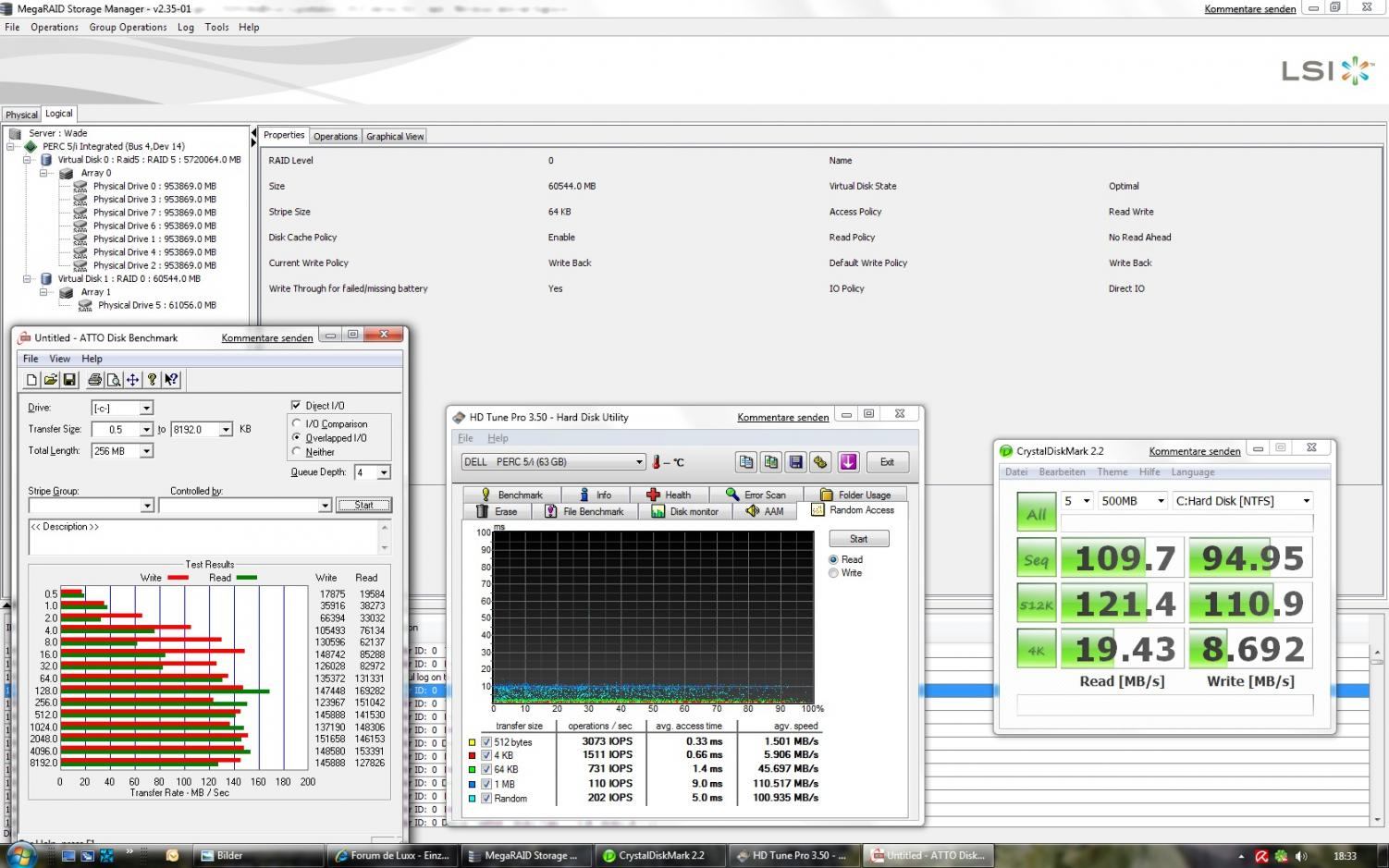
Task: Click the save floppy icon in HD Tune
Action: [795, 462]
